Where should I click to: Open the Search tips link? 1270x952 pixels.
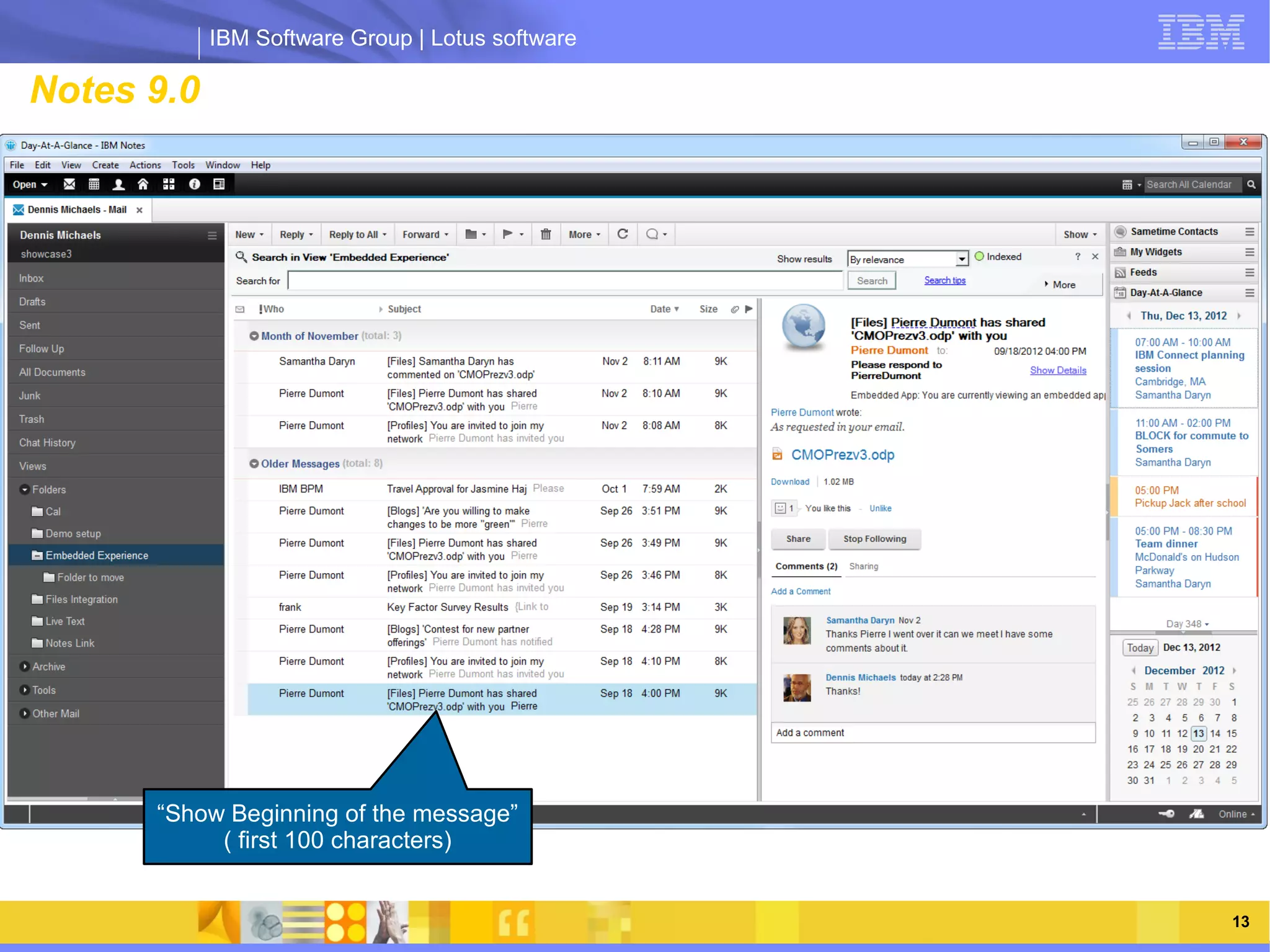944,280
